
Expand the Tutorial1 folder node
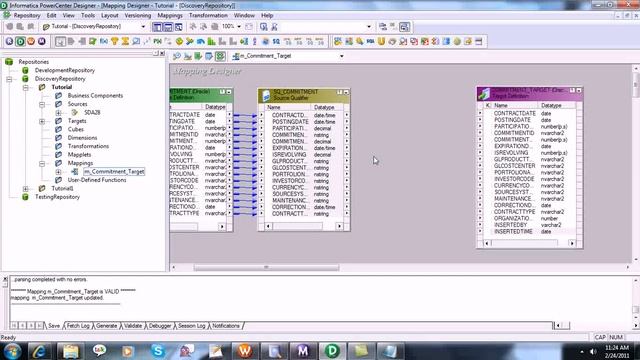point(26,189)
